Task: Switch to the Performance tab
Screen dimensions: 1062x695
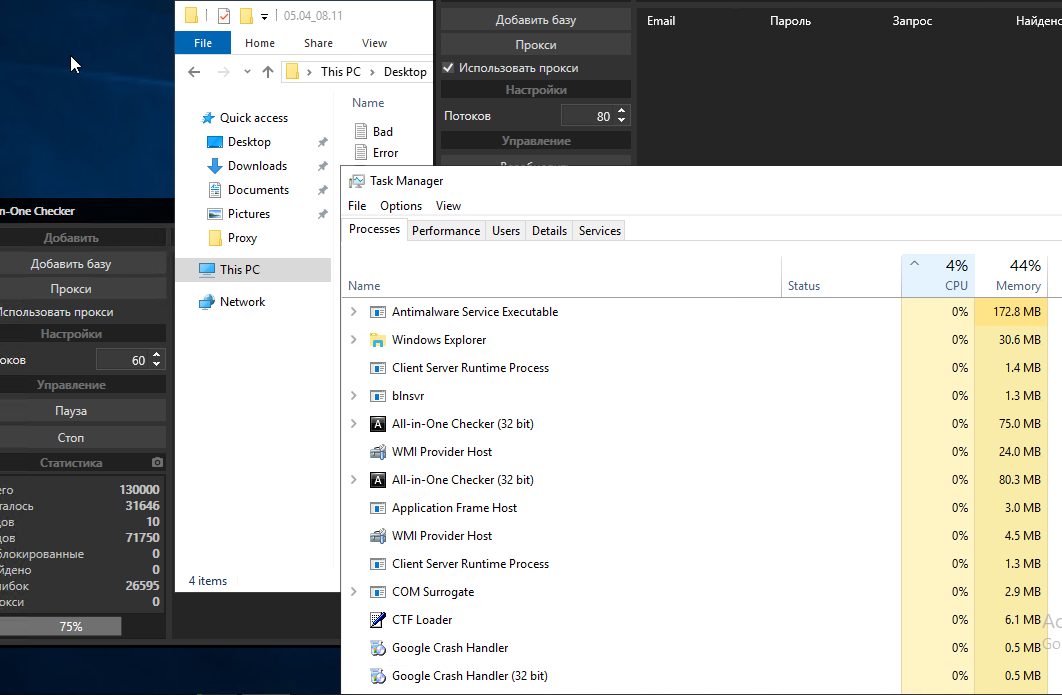Action: 446,231
